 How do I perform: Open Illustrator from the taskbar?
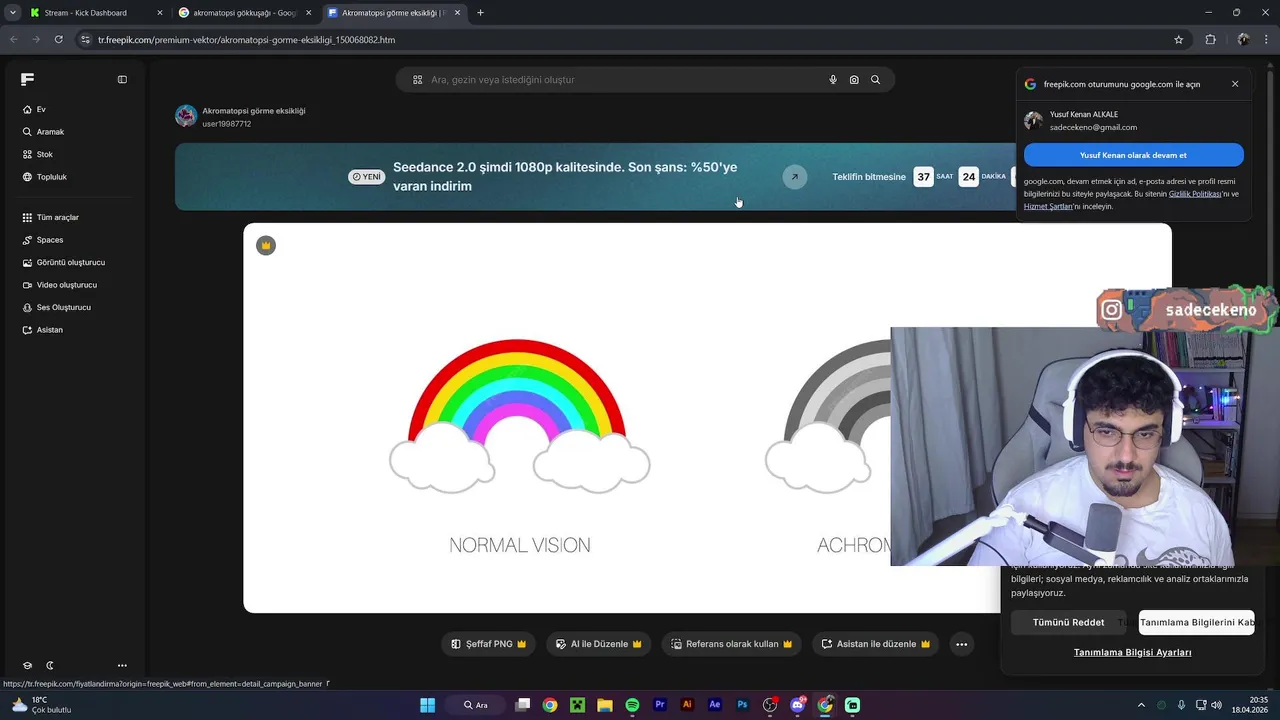[x=687, y=705]
